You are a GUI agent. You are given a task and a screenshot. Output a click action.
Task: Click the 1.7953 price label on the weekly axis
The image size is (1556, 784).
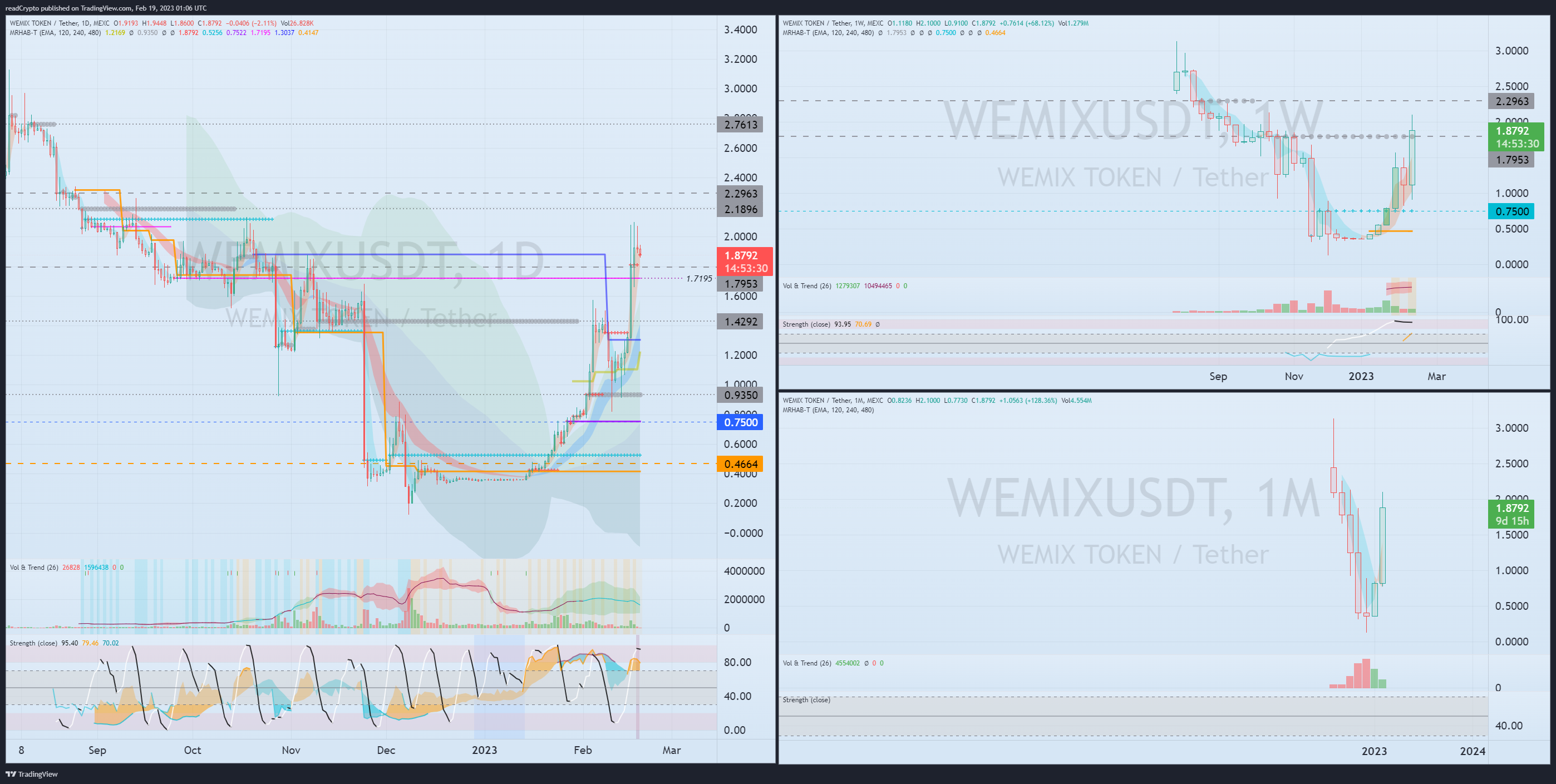[x=1511, y=160]
